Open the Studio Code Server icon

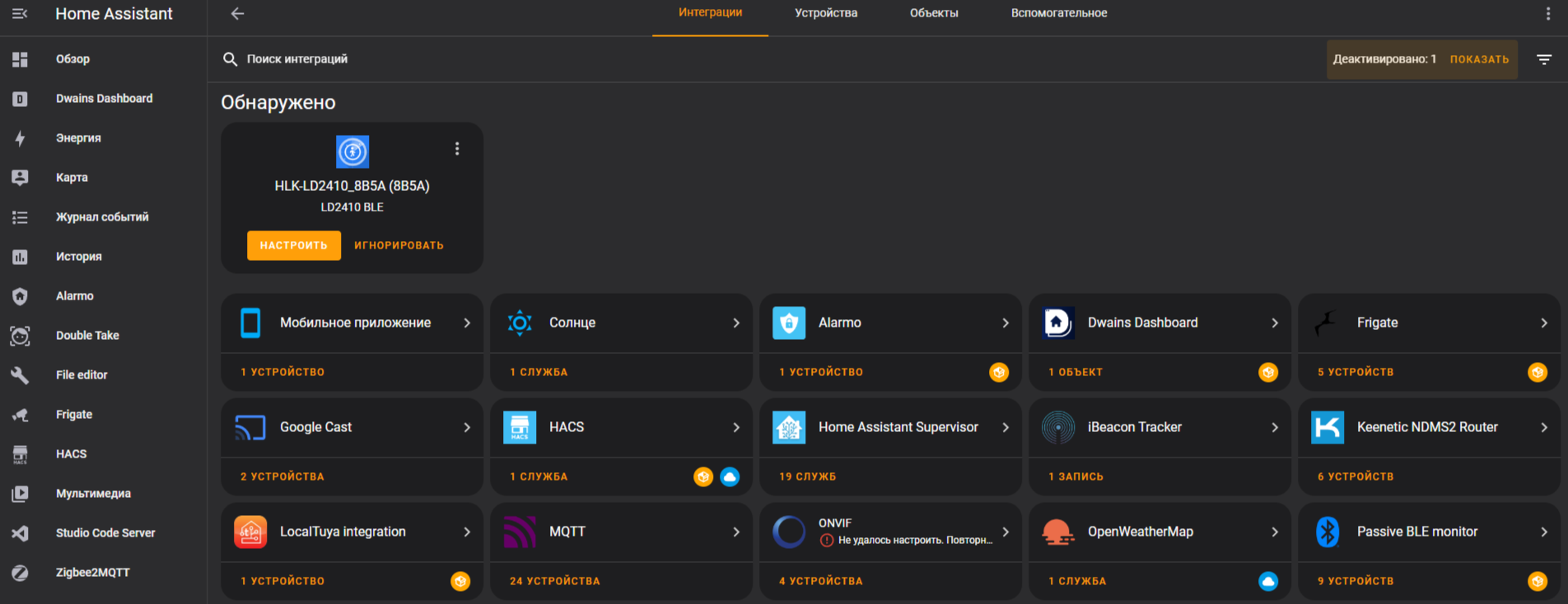point(20,533)
